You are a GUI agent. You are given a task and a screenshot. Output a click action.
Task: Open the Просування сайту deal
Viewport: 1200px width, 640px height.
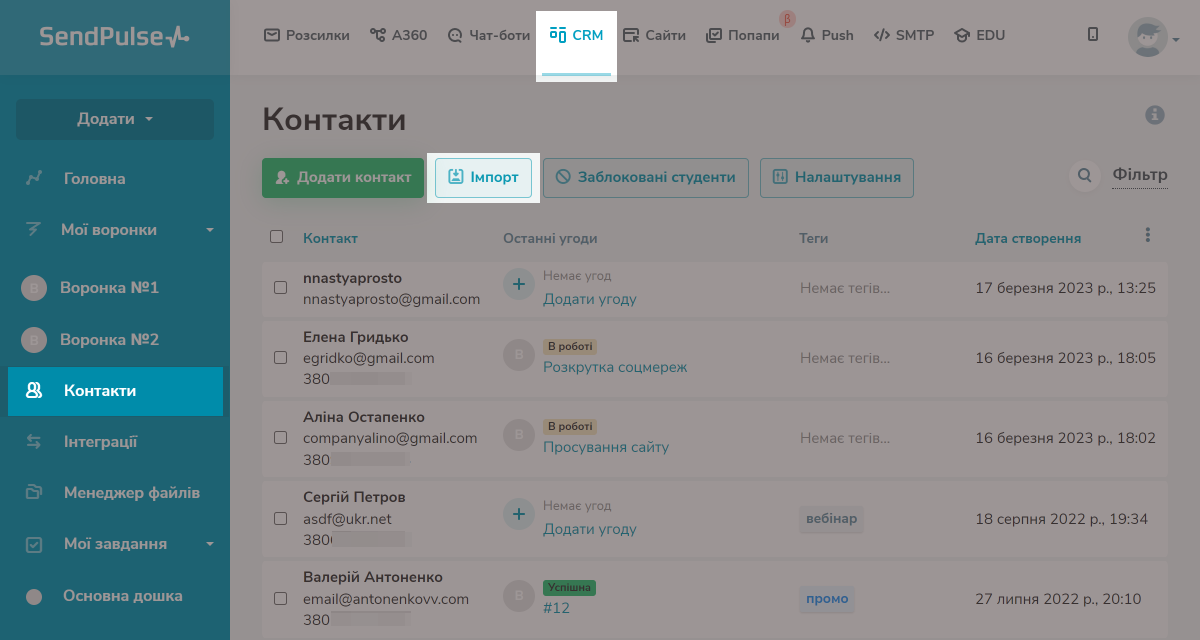point(606,447)
